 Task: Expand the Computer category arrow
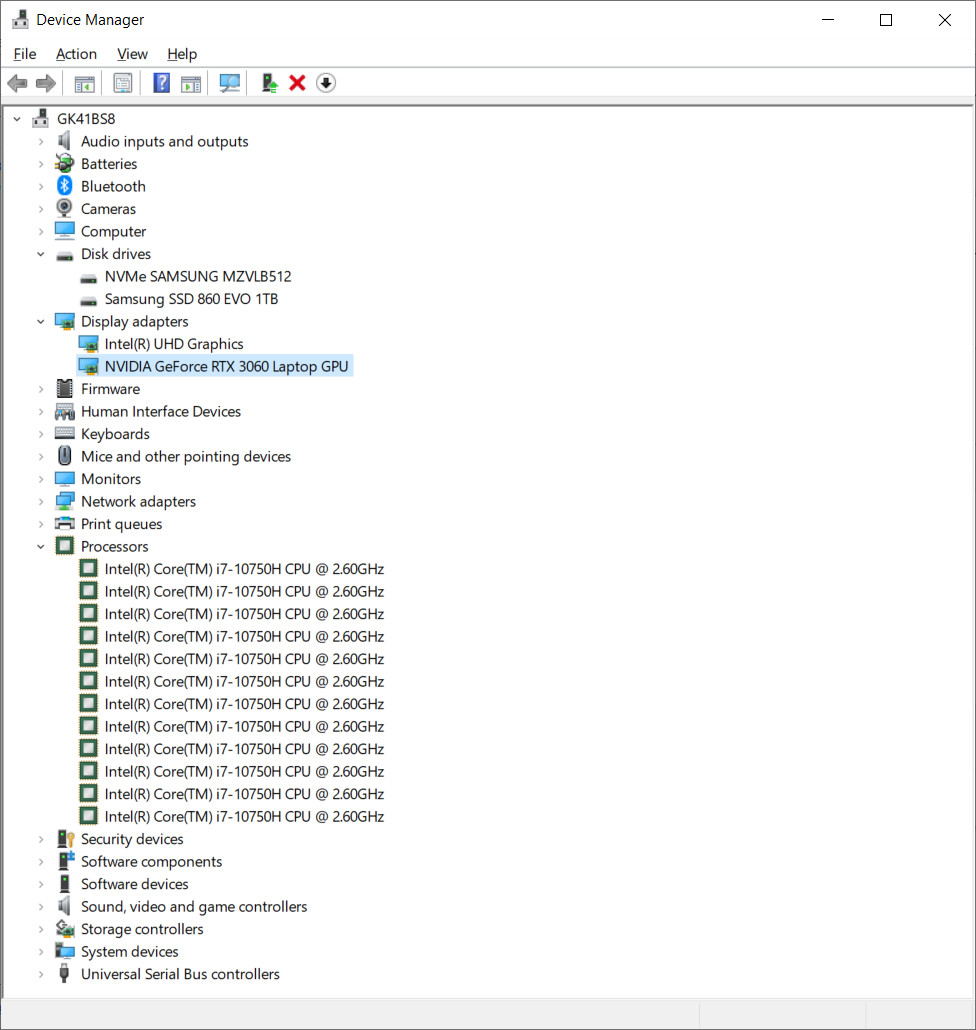[x=41, y=232]
